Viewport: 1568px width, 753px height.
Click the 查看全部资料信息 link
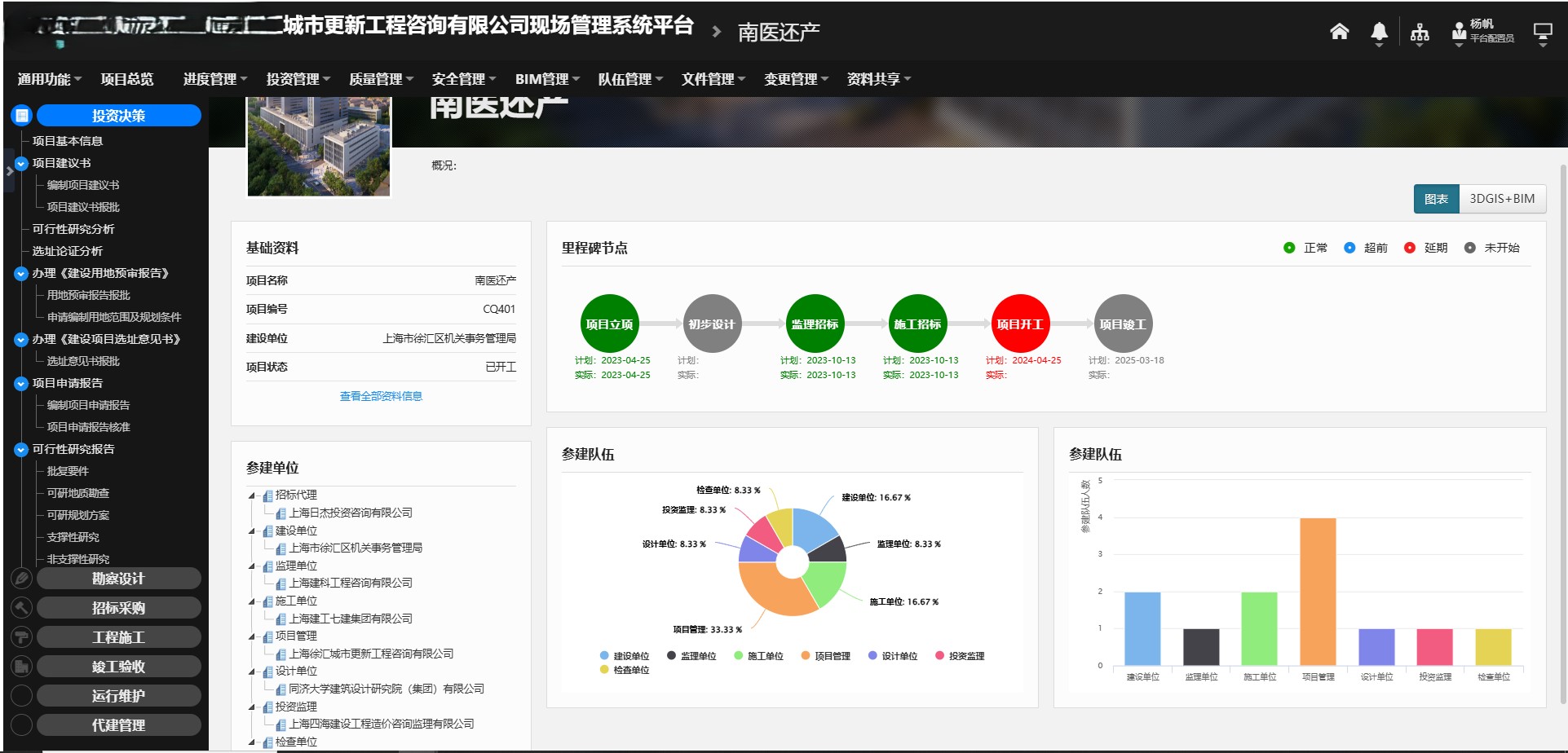click(381, 396)
